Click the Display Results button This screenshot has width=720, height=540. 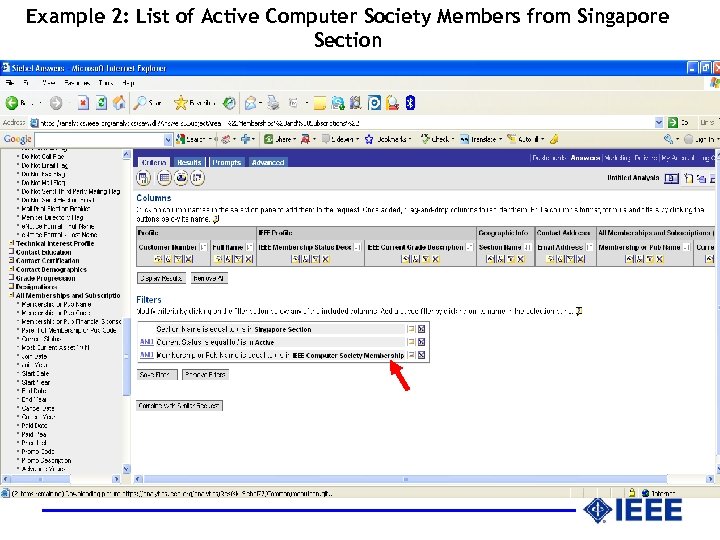[161, 278]
